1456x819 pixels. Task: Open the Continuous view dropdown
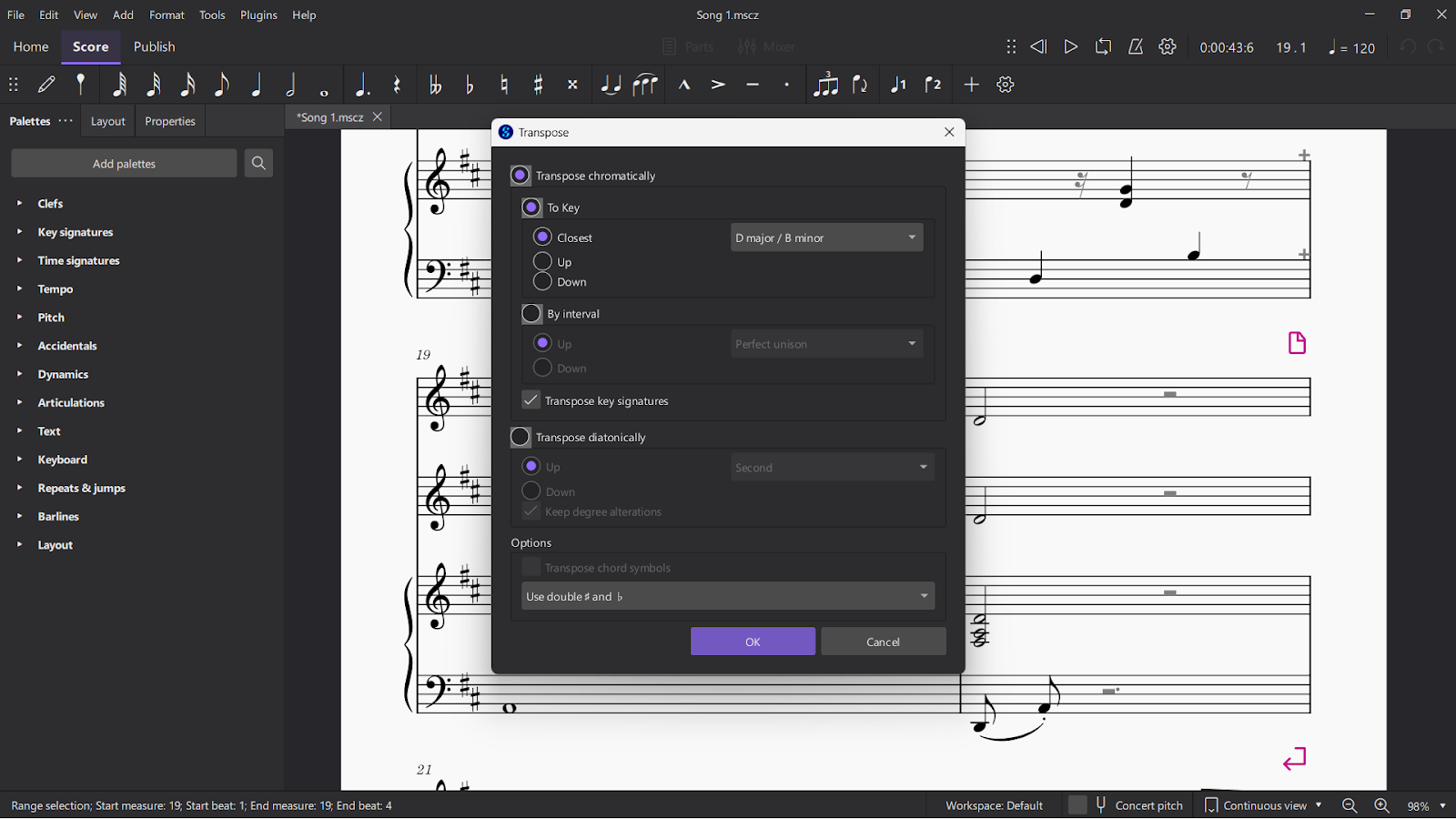1263,805
